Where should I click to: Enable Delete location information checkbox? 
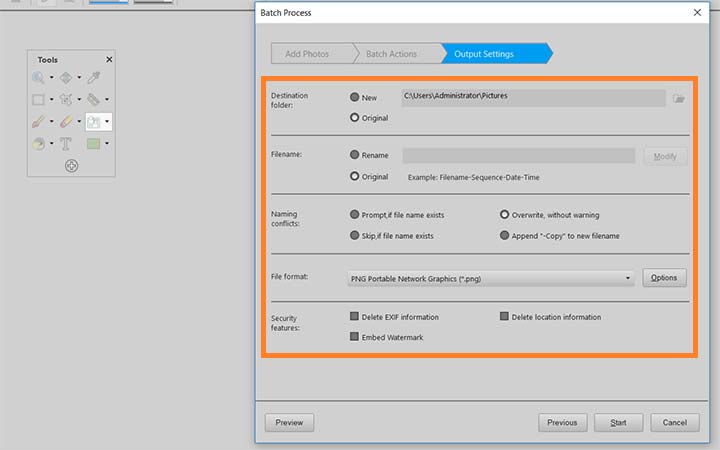point(504,316)
